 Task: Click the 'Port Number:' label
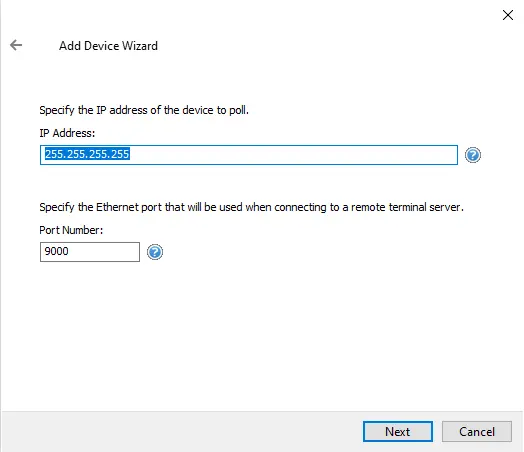point(71,230)
